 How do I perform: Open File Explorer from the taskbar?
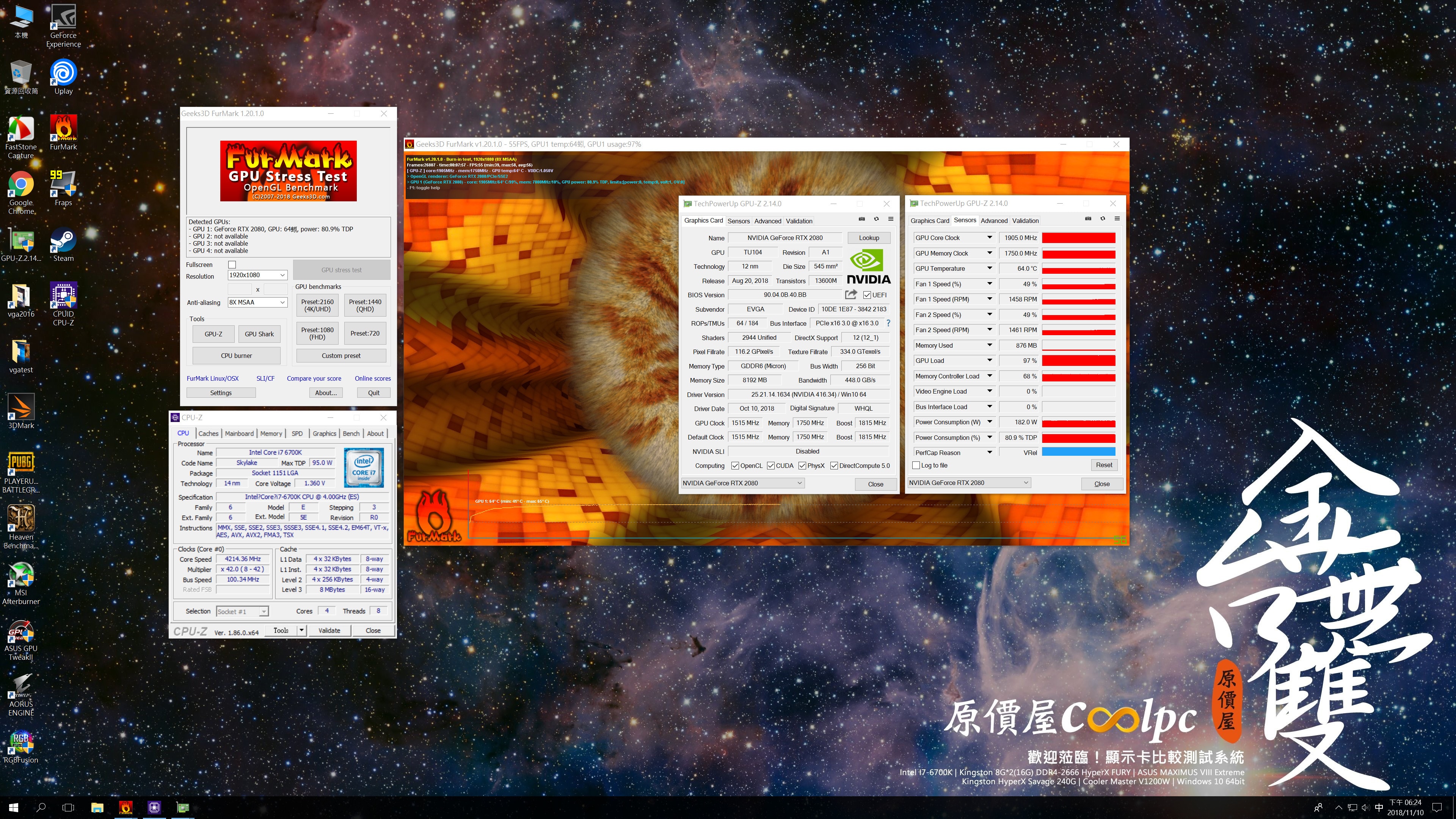point(97,807)
